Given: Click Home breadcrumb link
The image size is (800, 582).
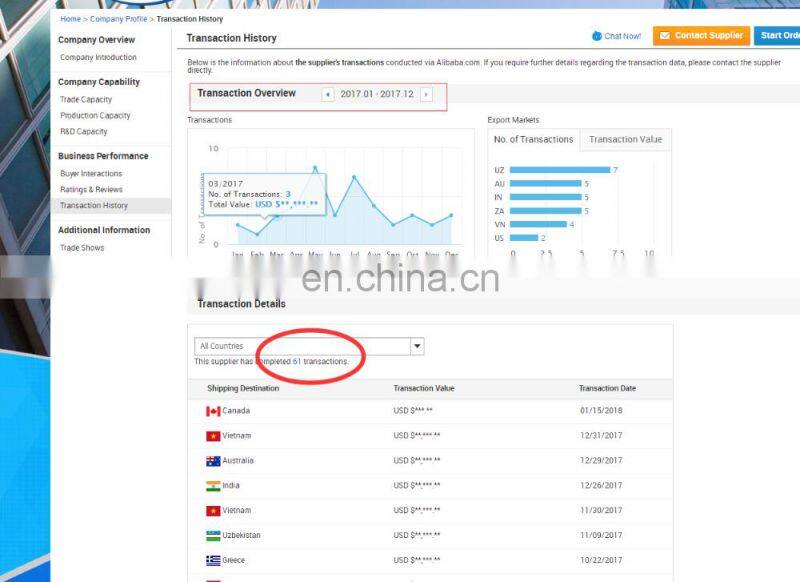Looking at the screenshot, I should (70, 19).
